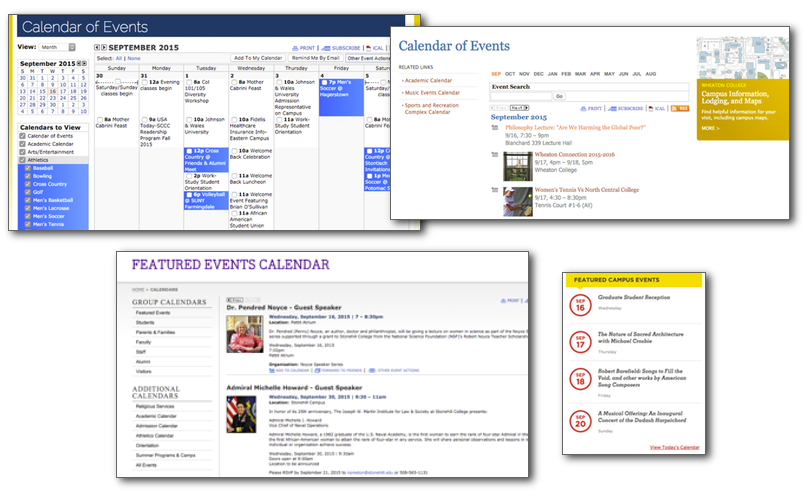
Task: Open Parents & Families group calendar
Action: click(155, 332)
